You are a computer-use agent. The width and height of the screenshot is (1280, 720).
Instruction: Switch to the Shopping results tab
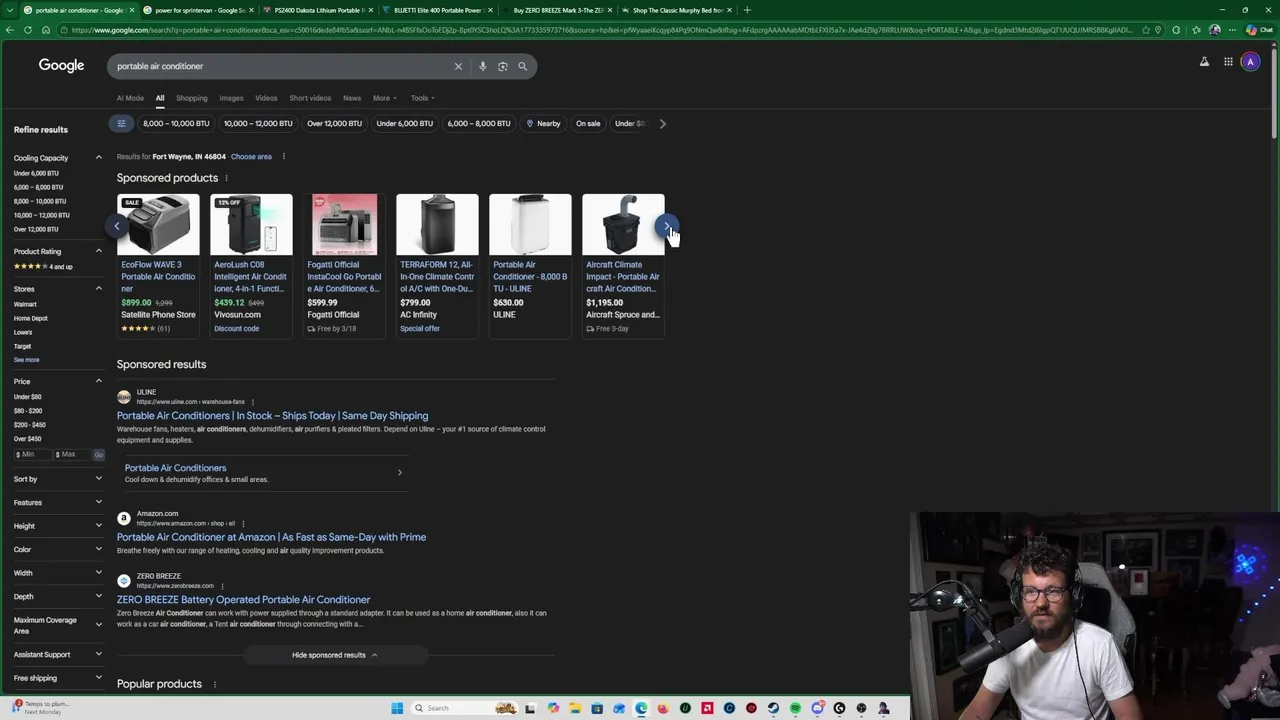click(x=191, y=98)
